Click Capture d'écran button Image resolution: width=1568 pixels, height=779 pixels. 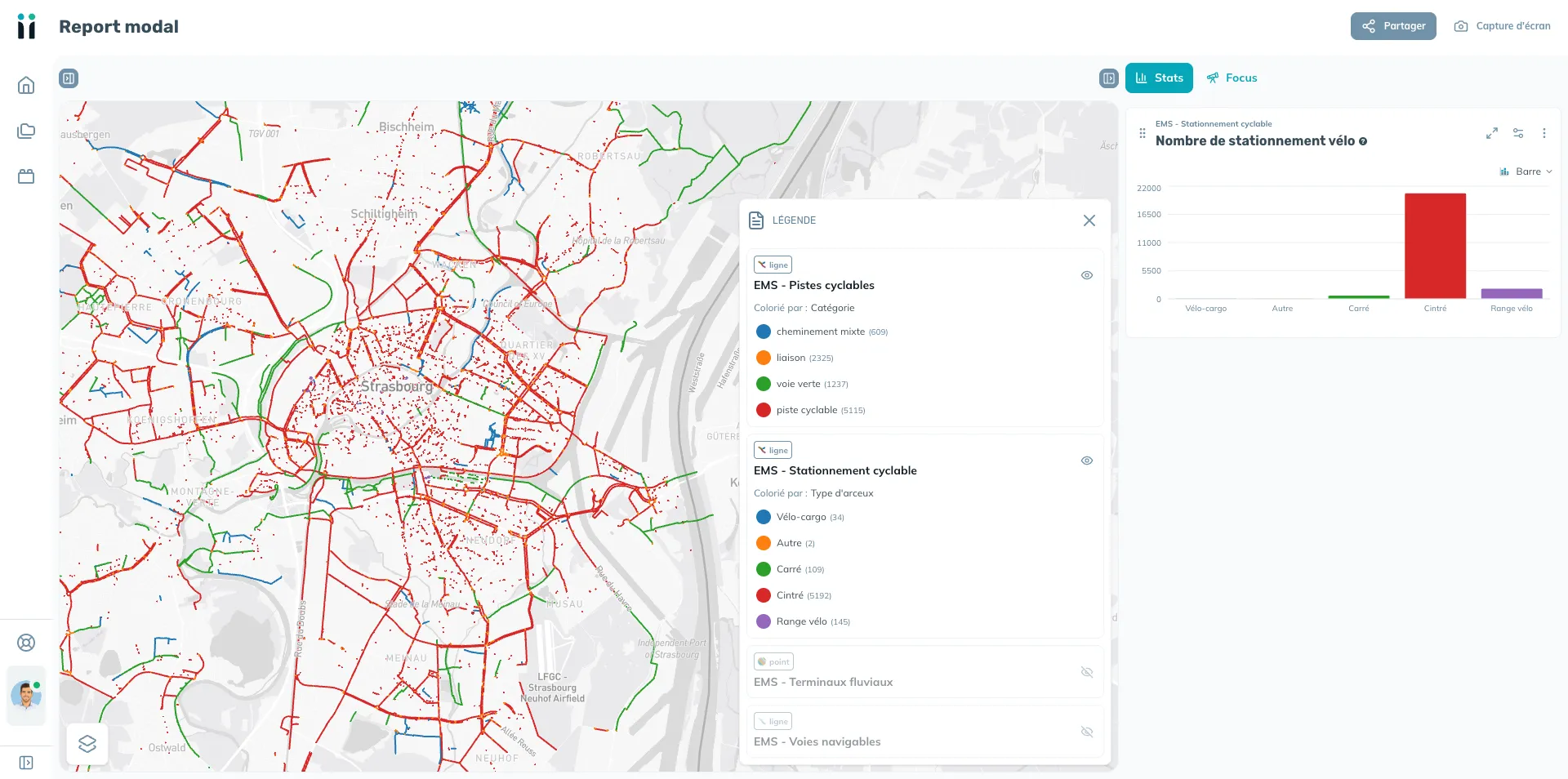click(1502, 26)
